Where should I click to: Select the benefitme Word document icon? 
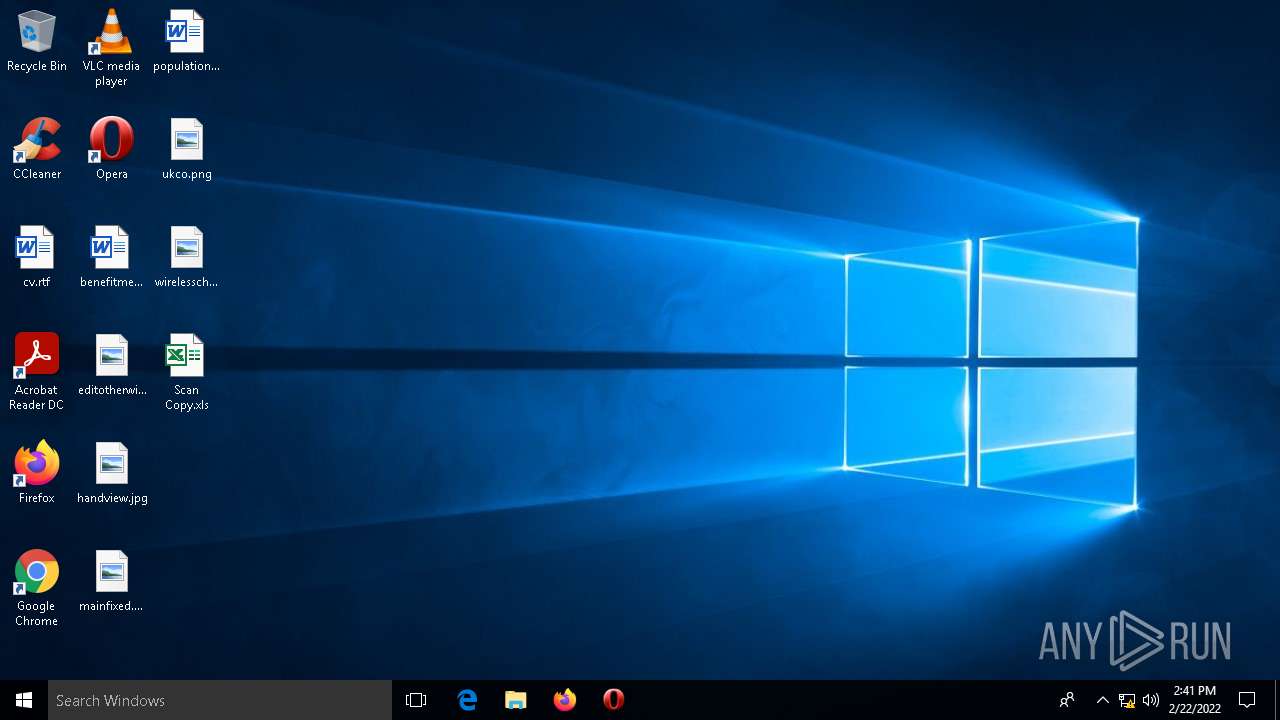111,257
